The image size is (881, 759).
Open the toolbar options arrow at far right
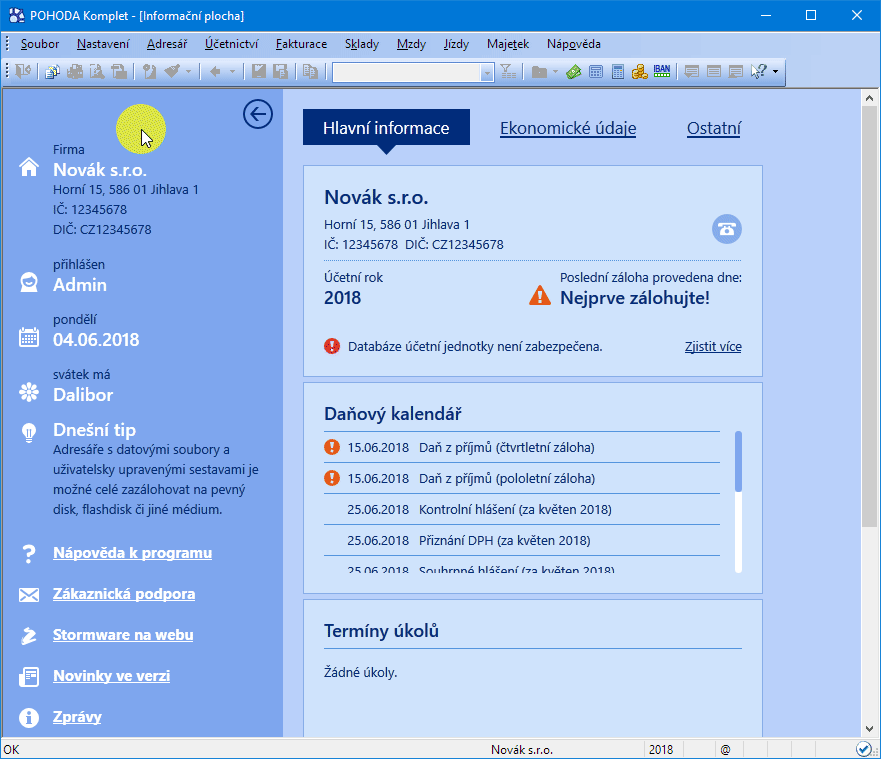coord(775,72)
